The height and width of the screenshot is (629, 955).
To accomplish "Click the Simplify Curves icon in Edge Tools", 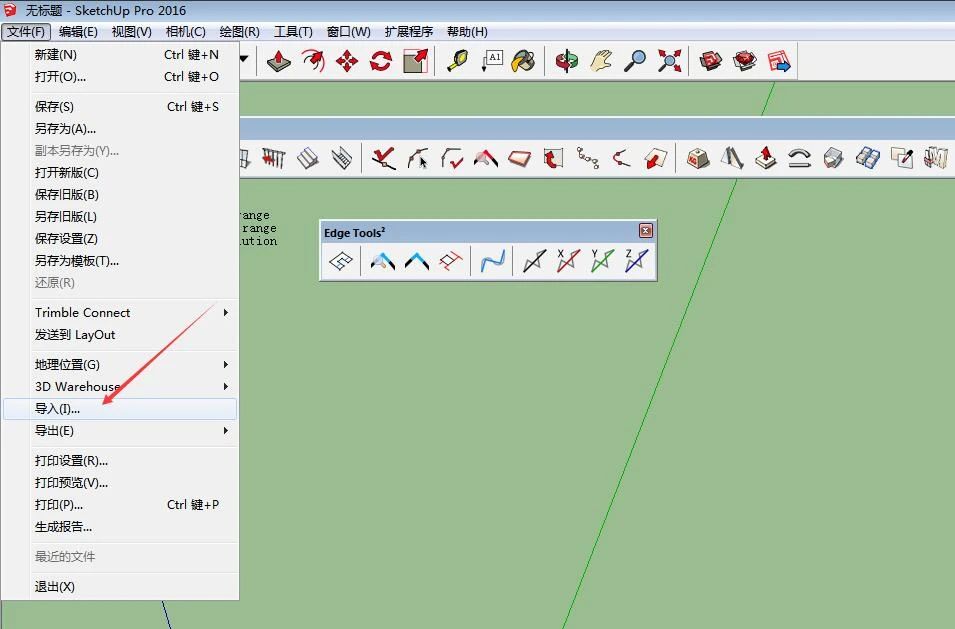I will click(x=340, y=261).
